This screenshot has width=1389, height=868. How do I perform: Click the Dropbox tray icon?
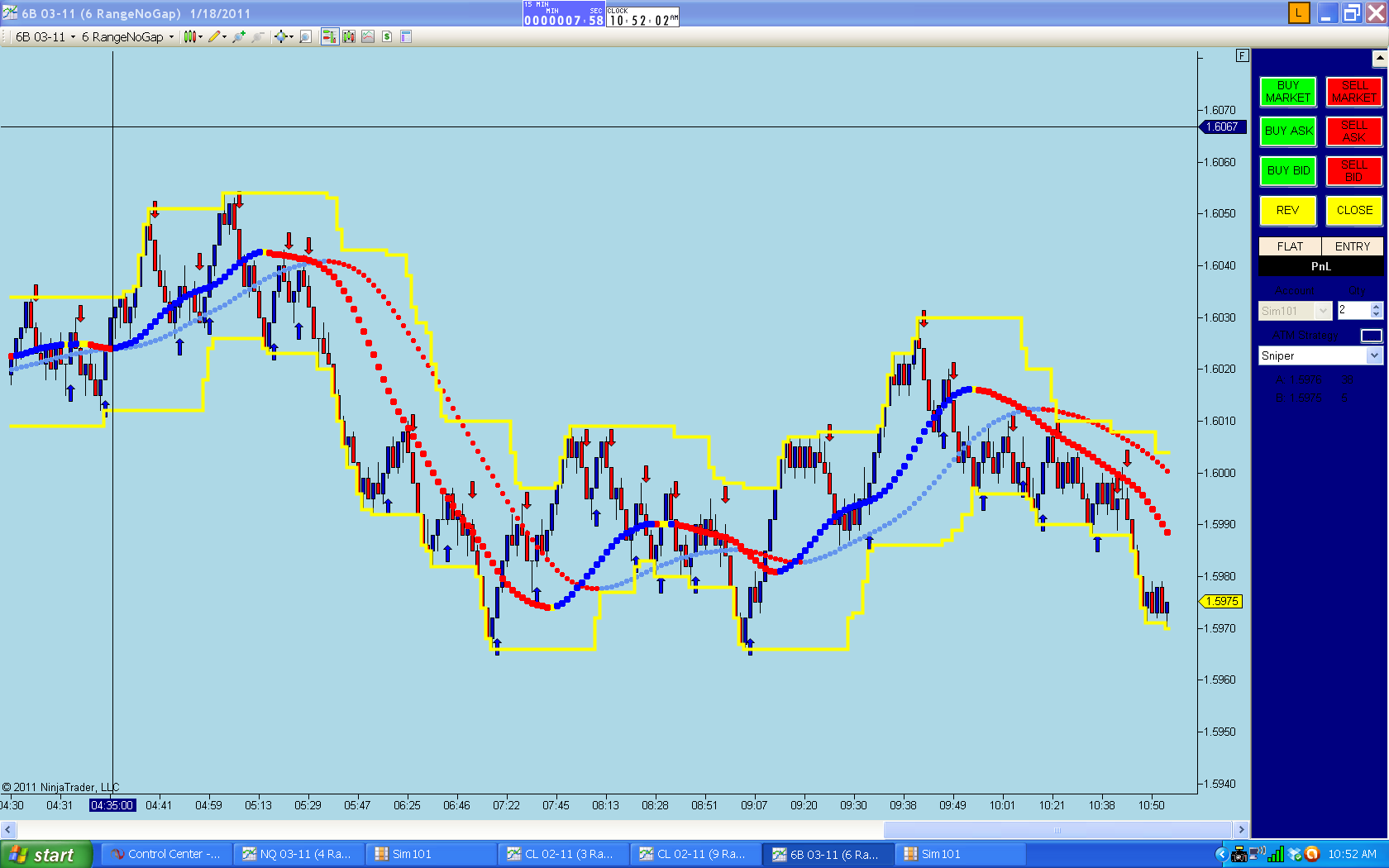[1295, 855]
